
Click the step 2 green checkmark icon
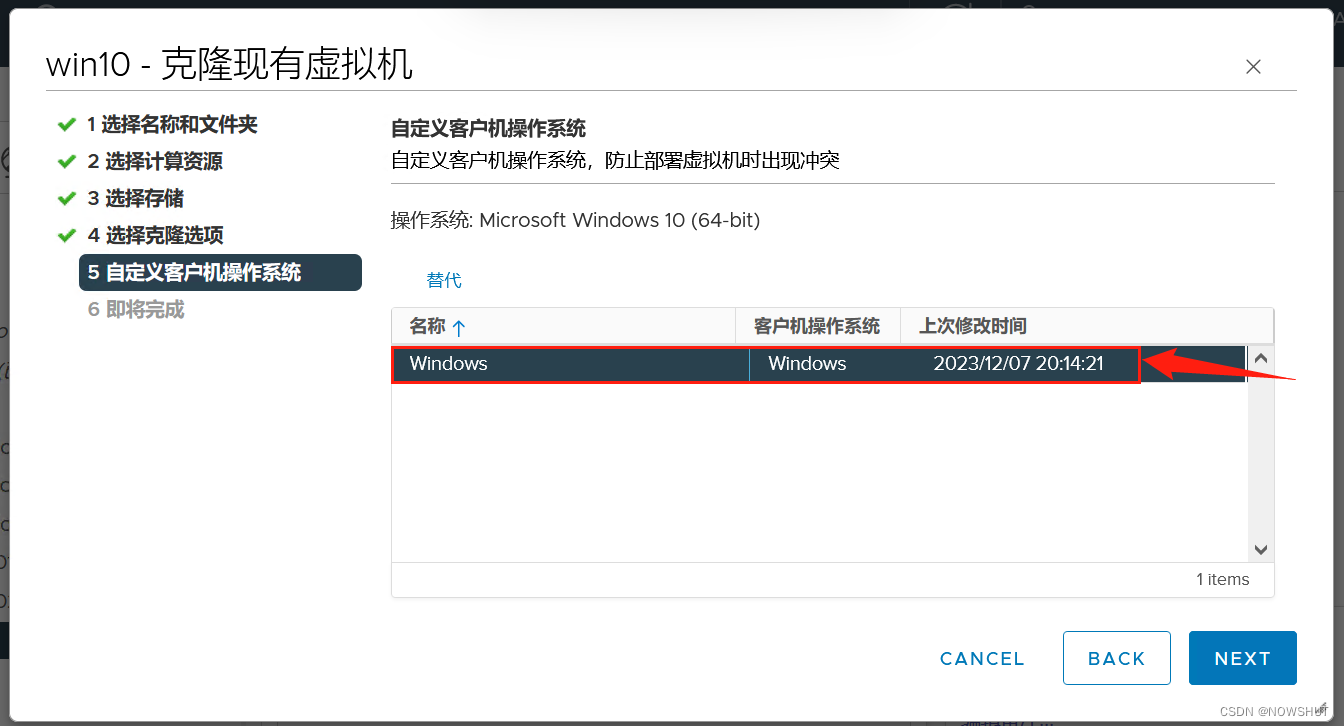[67, 162]
